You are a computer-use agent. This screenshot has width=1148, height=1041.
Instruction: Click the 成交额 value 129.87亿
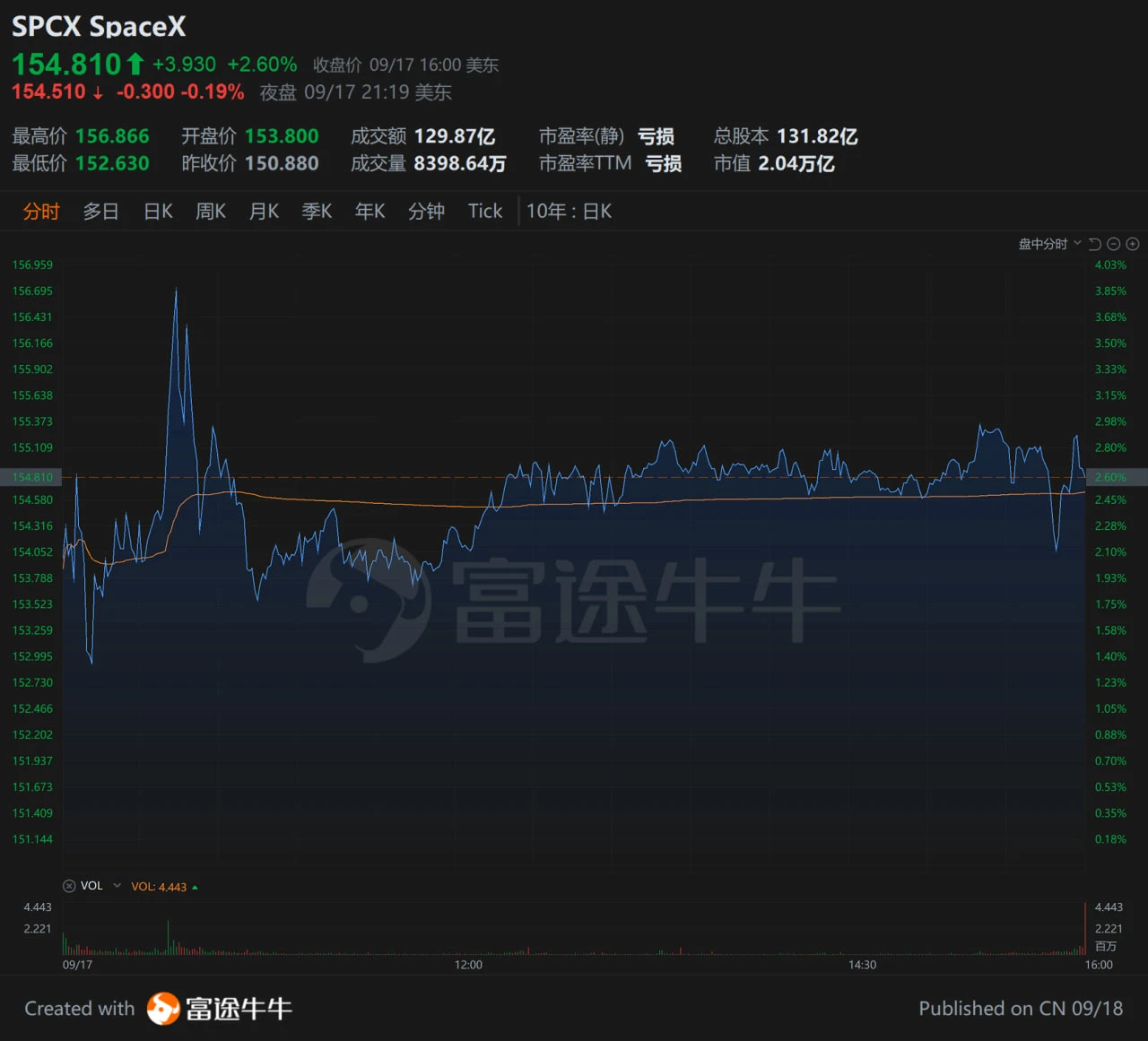(455, 136)
